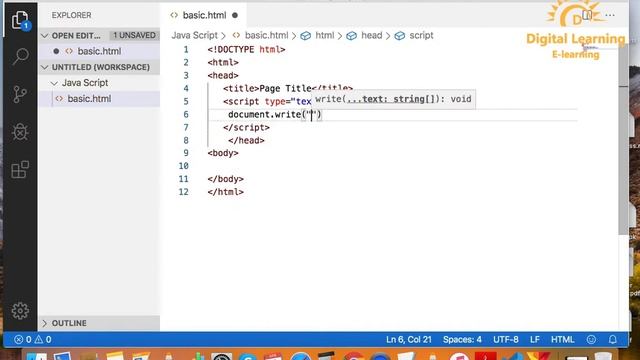
Task: Open the Debug view with bug icon
Action: tap(20, 132)
